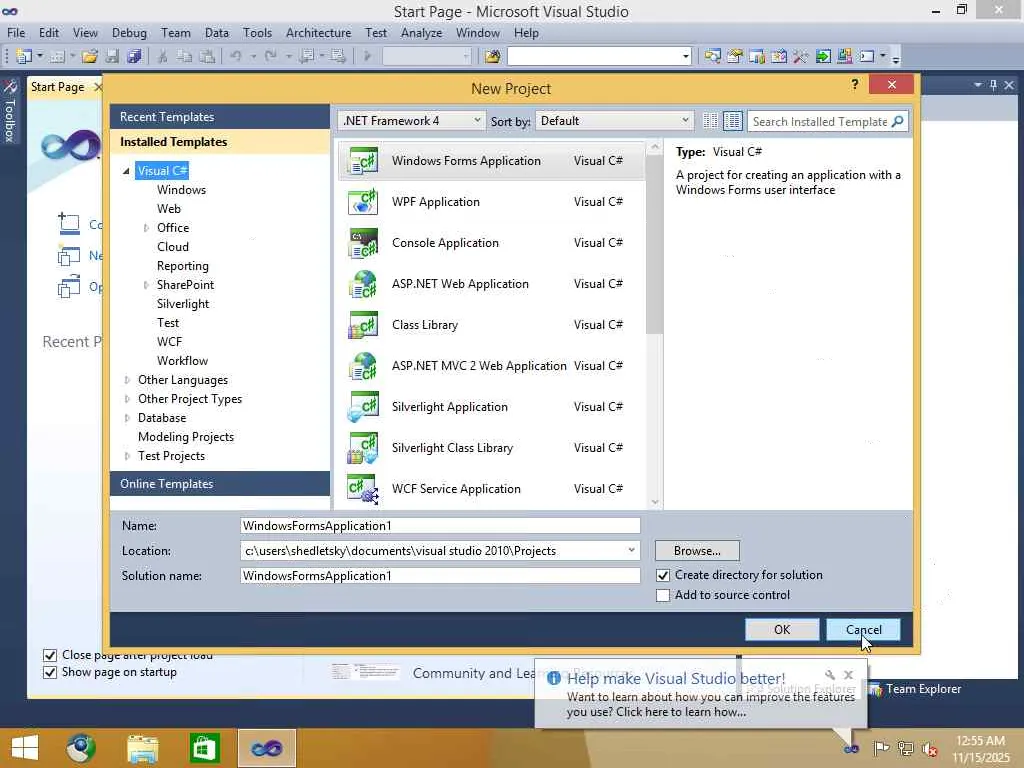Open the toolbar find combo box dropdown
Viewport: 1024px width, 768px height.
(x=686, y=56)
